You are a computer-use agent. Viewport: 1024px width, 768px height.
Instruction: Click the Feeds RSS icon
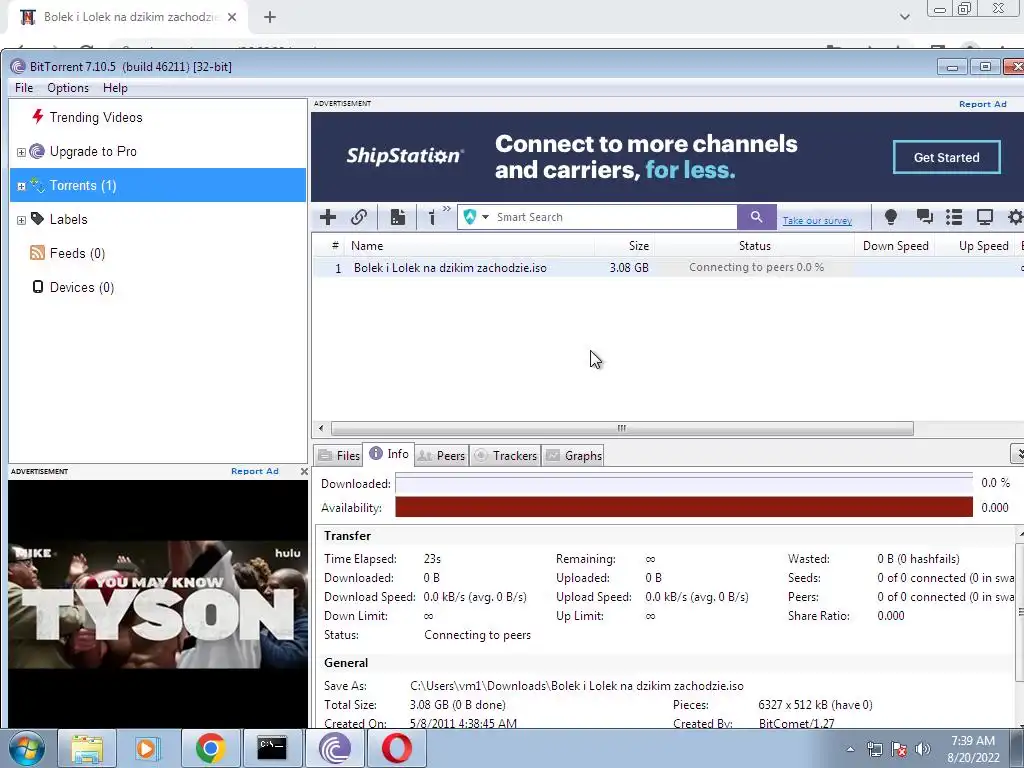[37, 253]
